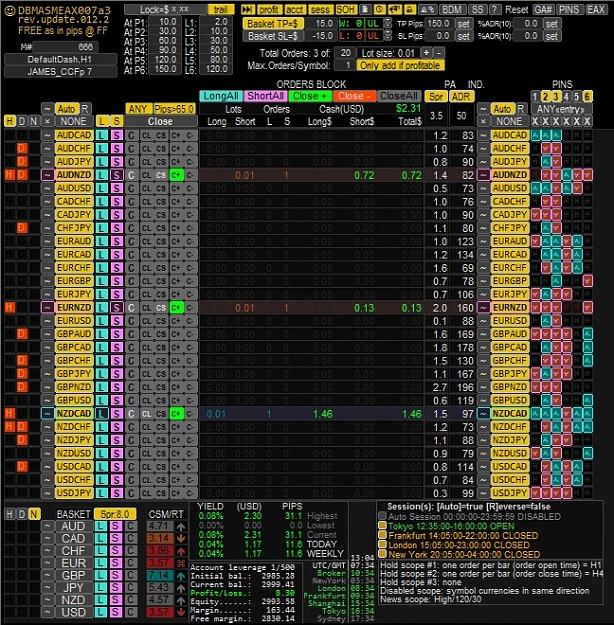This screenshot has width=614, height=625.
Task: Change the ANY close condition selector
Action: pyautogui.click(x=138, y=109)
